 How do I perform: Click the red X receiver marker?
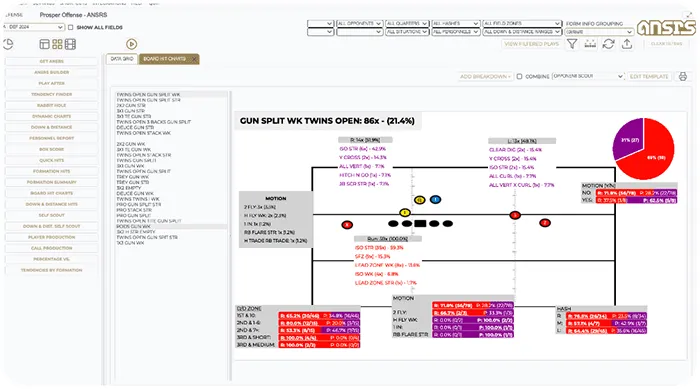[347, 225]
